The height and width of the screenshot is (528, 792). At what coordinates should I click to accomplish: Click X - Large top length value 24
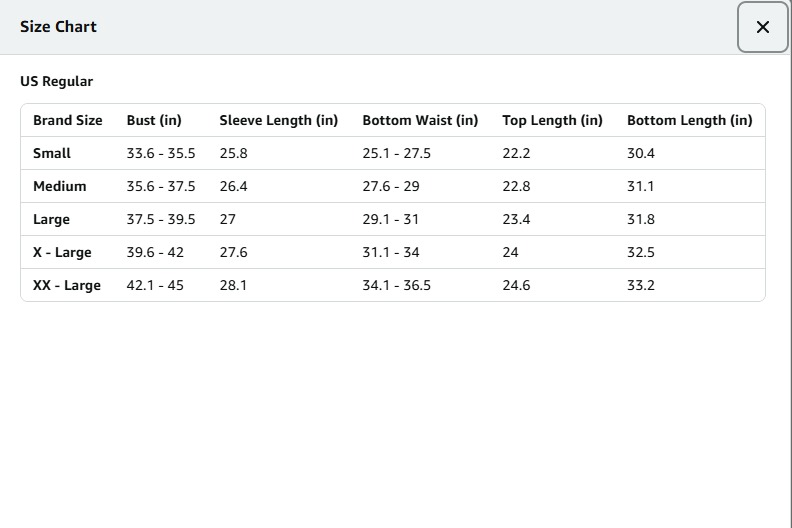point(510,252)
